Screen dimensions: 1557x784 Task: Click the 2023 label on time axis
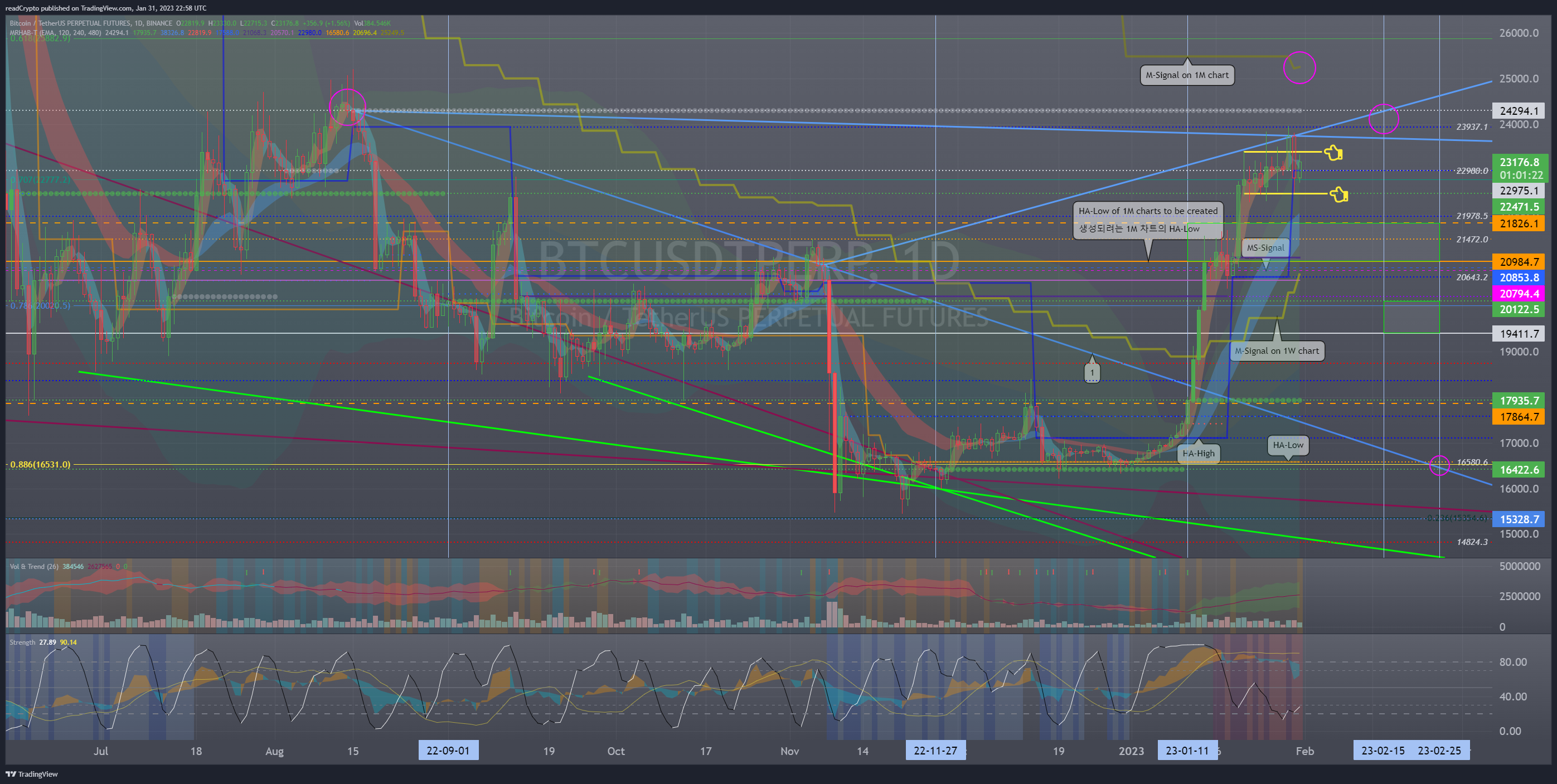point(1131,751)
